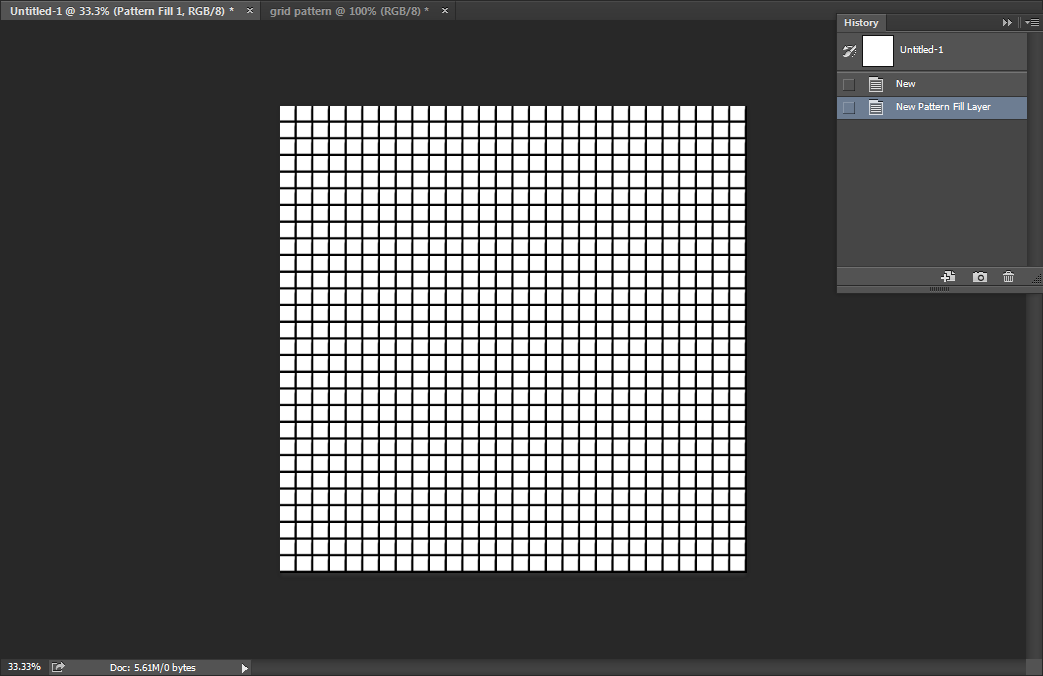Close the grid pattern document tab
This screenshot has height=676, width=1043.
pyautogui.click(x=444, y=10)
